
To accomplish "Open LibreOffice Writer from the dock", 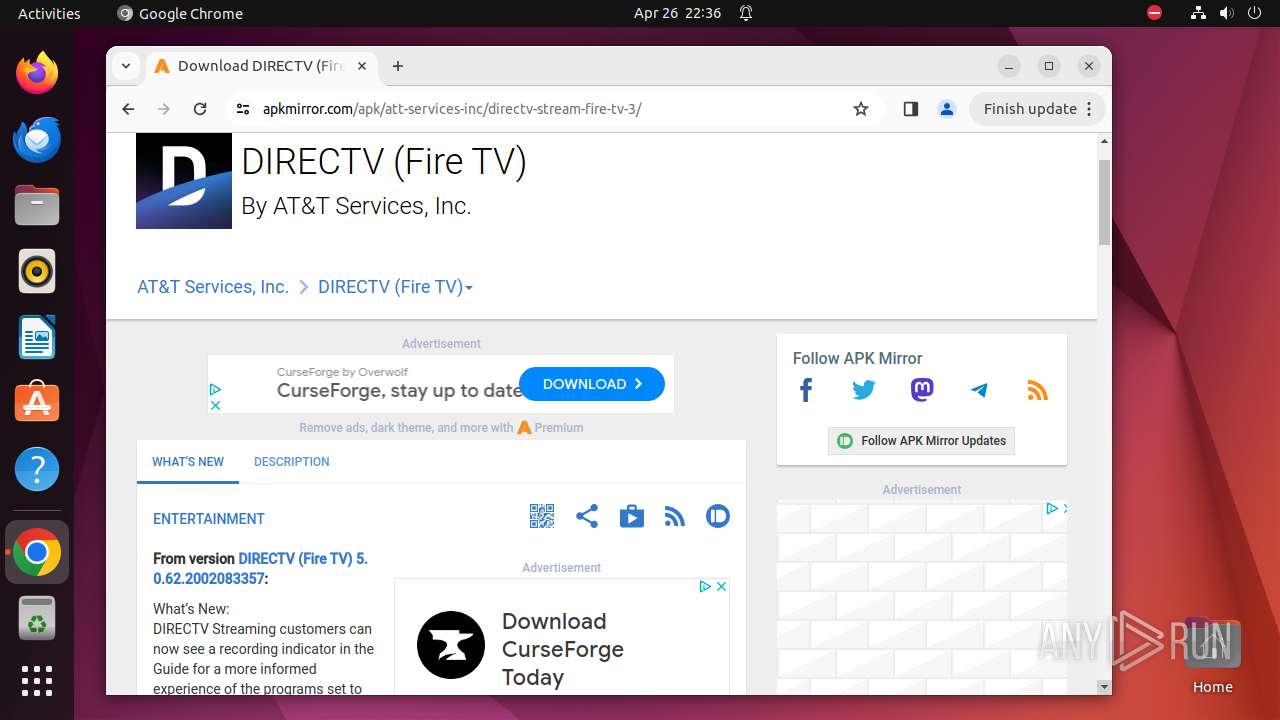I will [37, 337].
